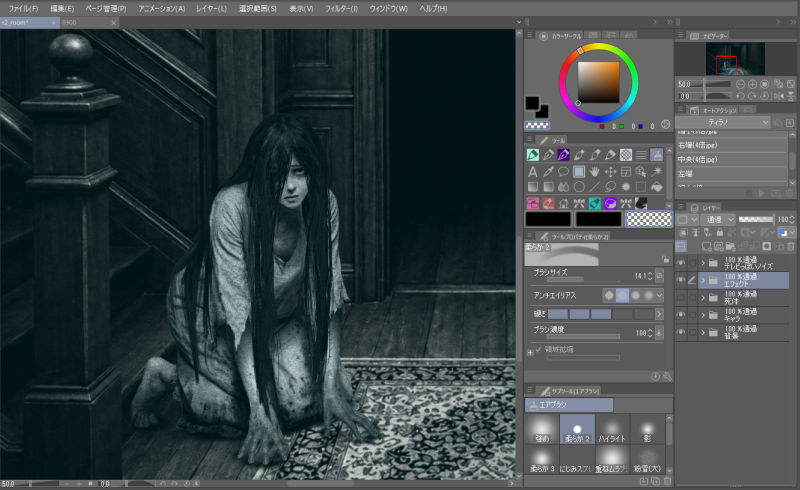Select the strongest anti-aliasing option
Viewport: 800px width, 490px height.
tap(648, 296)
